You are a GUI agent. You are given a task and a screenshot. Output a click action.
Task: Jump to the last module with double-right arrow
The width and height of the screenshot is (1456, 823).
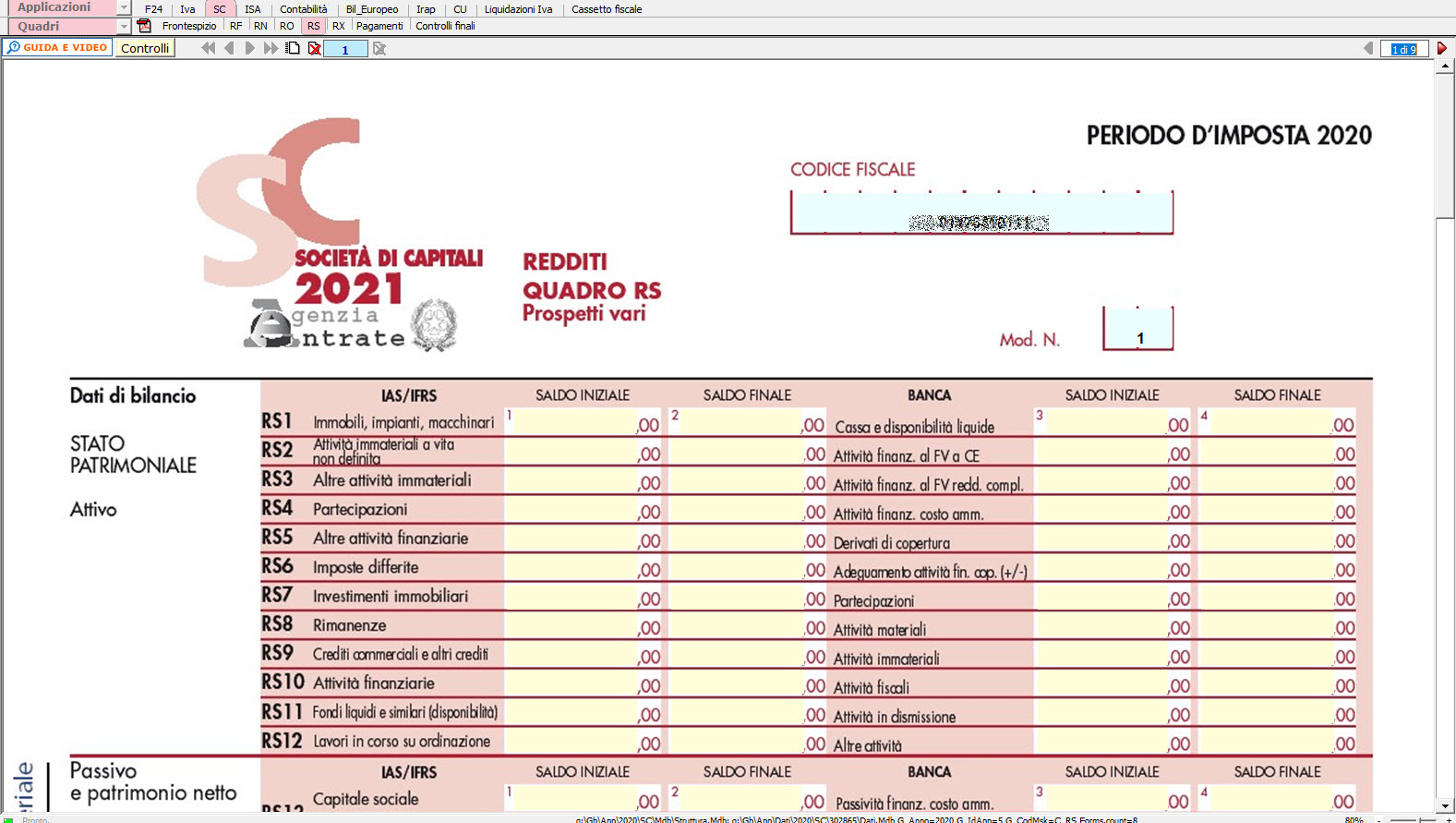(271, 48)
